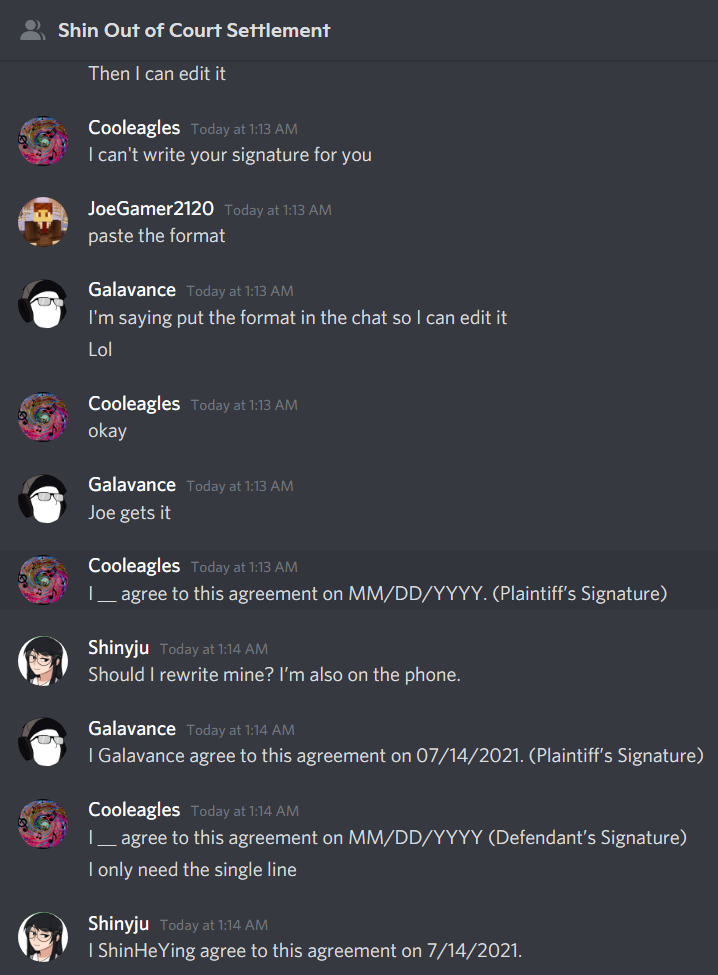718x975 pixels.
Task: Click Shinyju avatar on ShinHeYing agreement message
Action: (43, 937)
